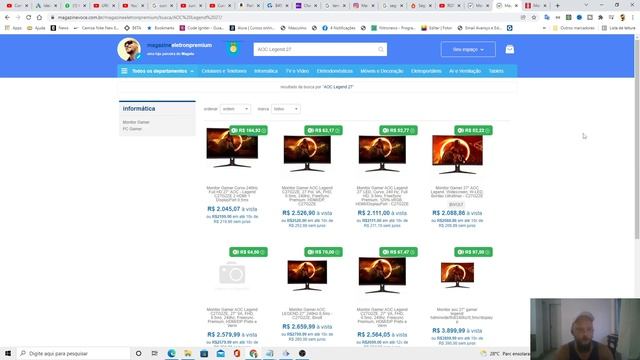Open product image of R$ 2.088,86 monitor
The image size is (640, 360).
tap(457, 154)
